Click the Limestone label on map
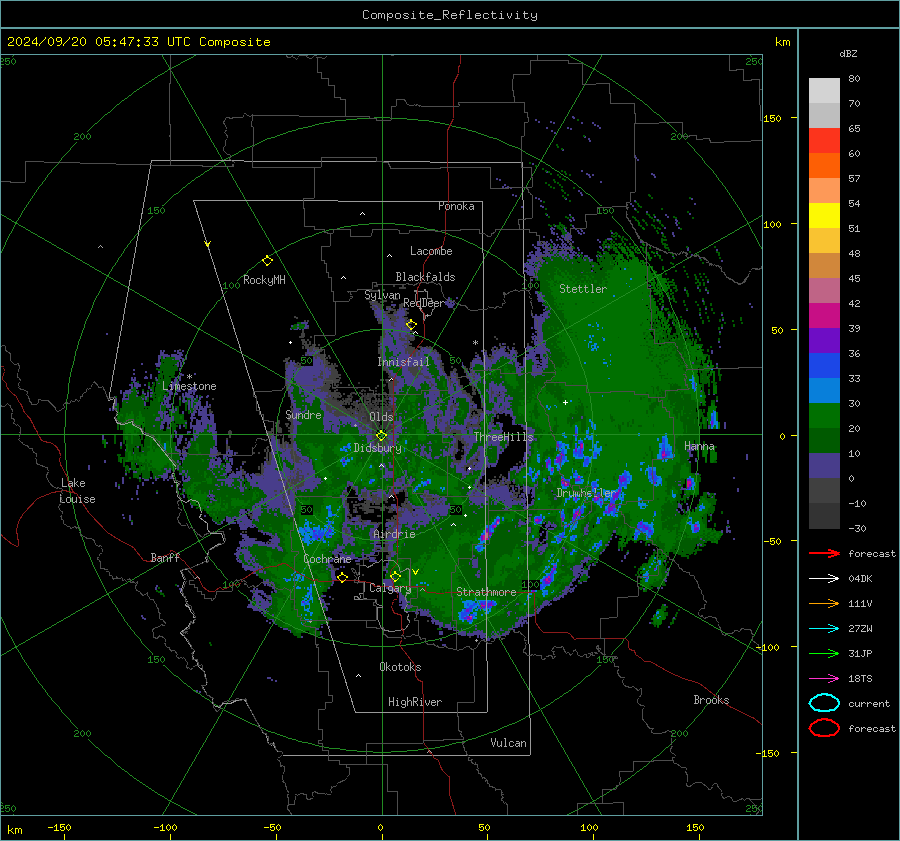The image size is (900, 841). 189,386
